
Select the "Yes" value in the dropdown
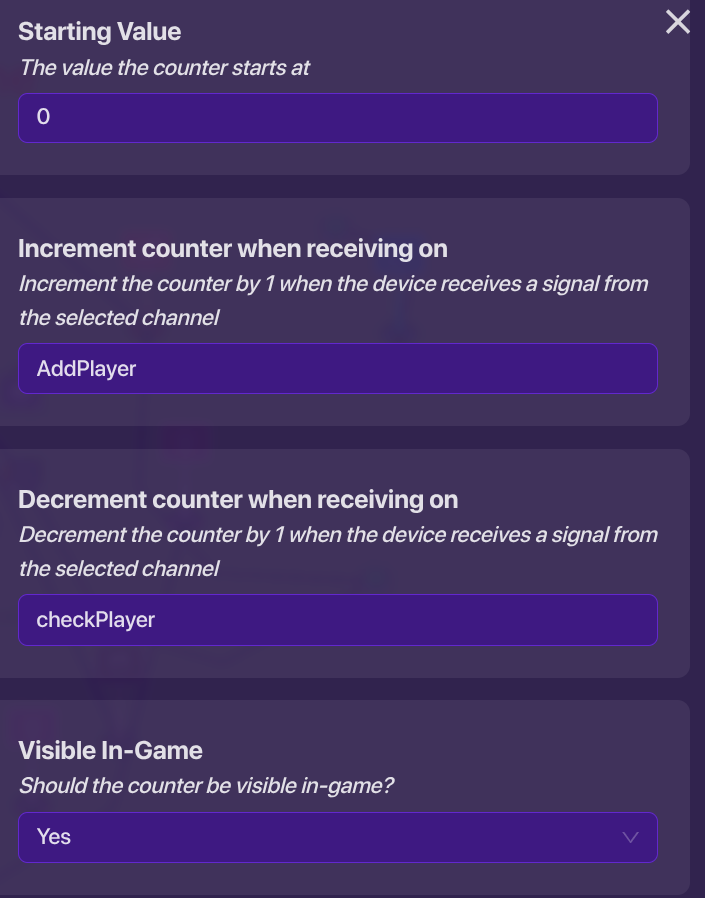(54, 837)
